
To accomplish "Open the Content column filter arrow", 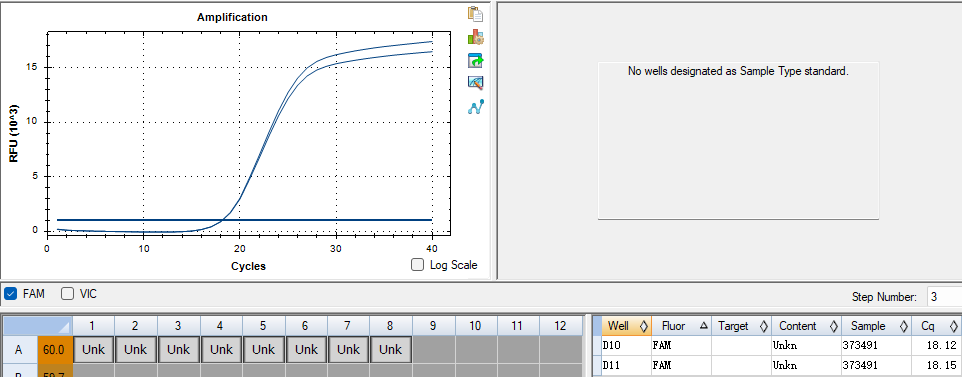I will click(x=833, y=326).
